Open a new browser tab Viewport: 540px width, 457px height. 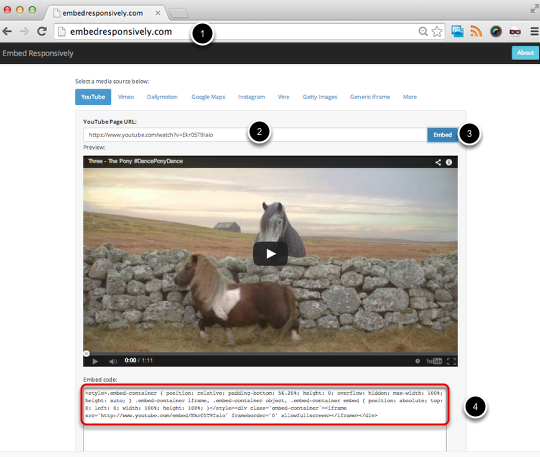(178, 13)
